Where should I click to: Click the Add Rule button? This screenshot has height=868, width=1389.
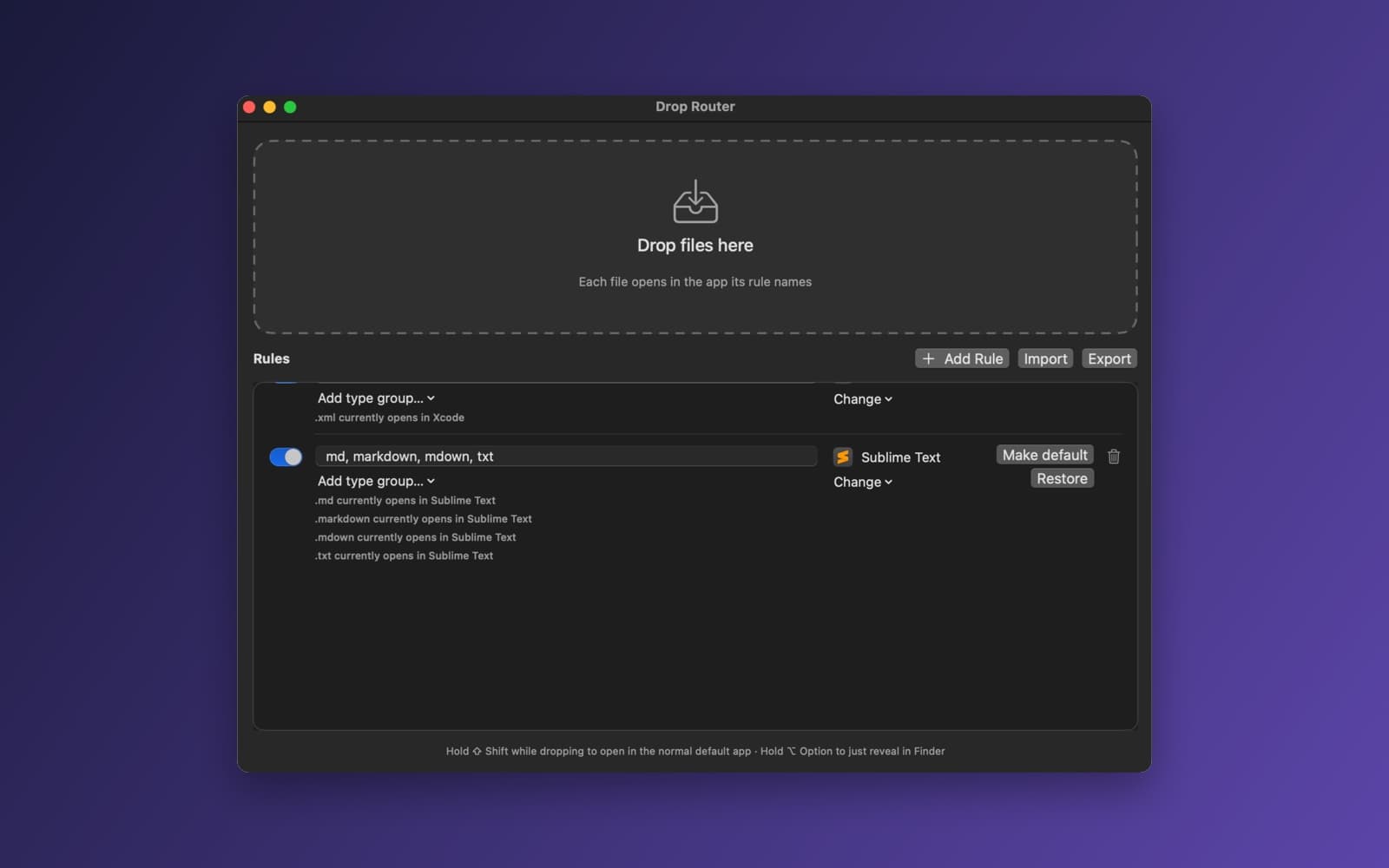click(x=962, y=358)
